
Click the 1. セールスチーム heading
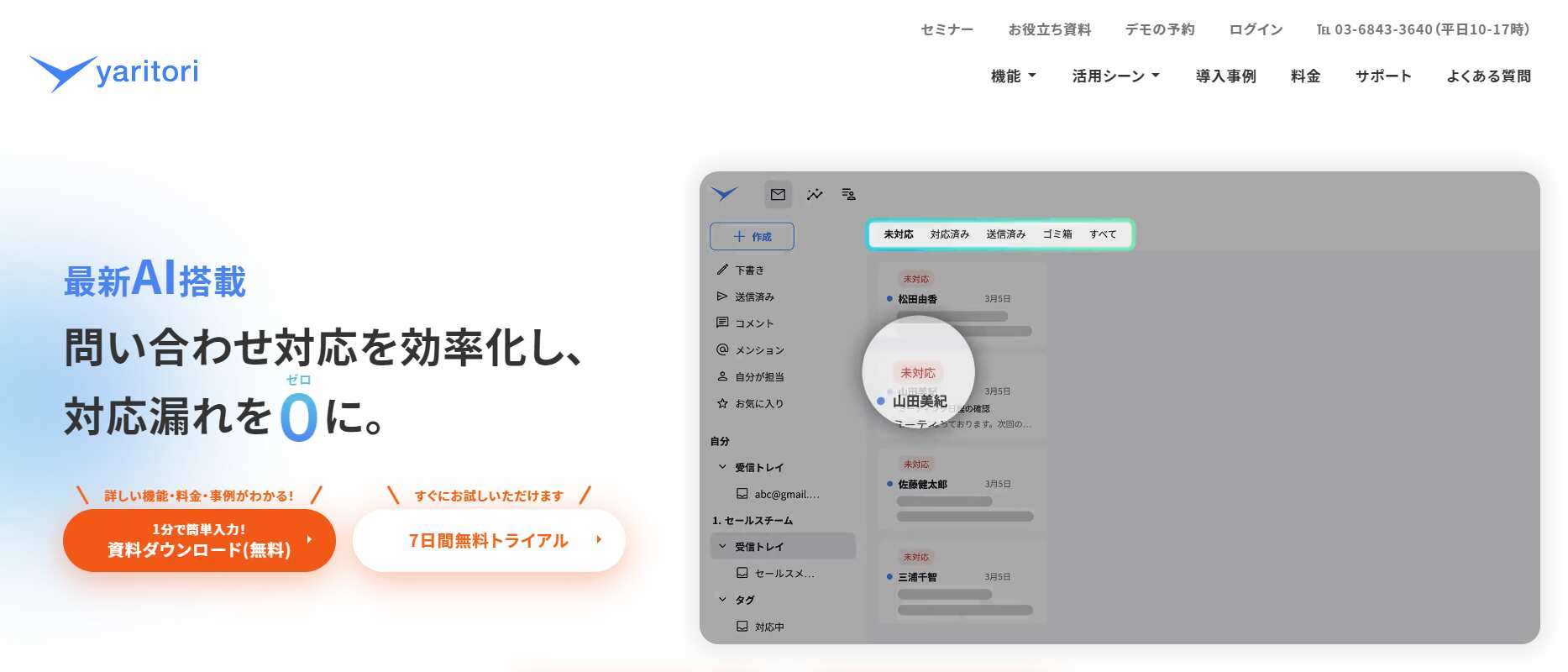(x=753, y=521)
